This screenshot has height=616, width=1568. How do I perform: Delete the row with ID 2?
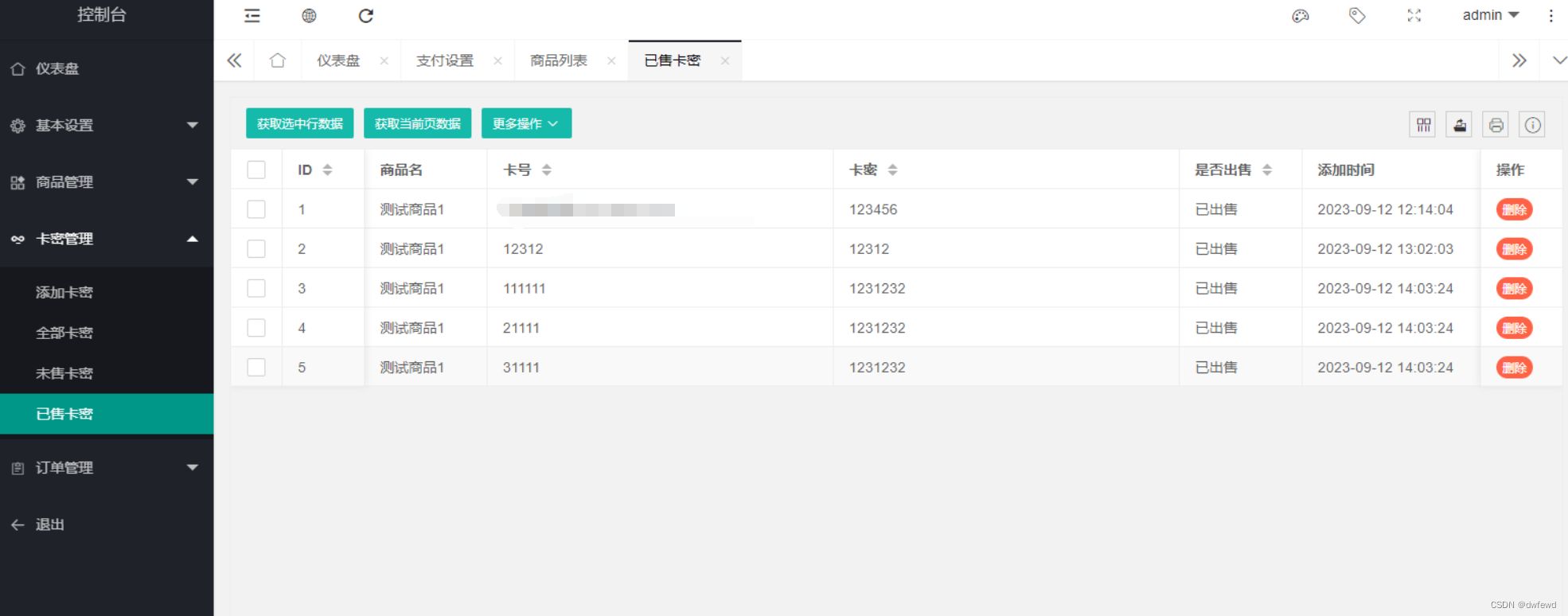pyautogui.click(x=1513, y=249)
